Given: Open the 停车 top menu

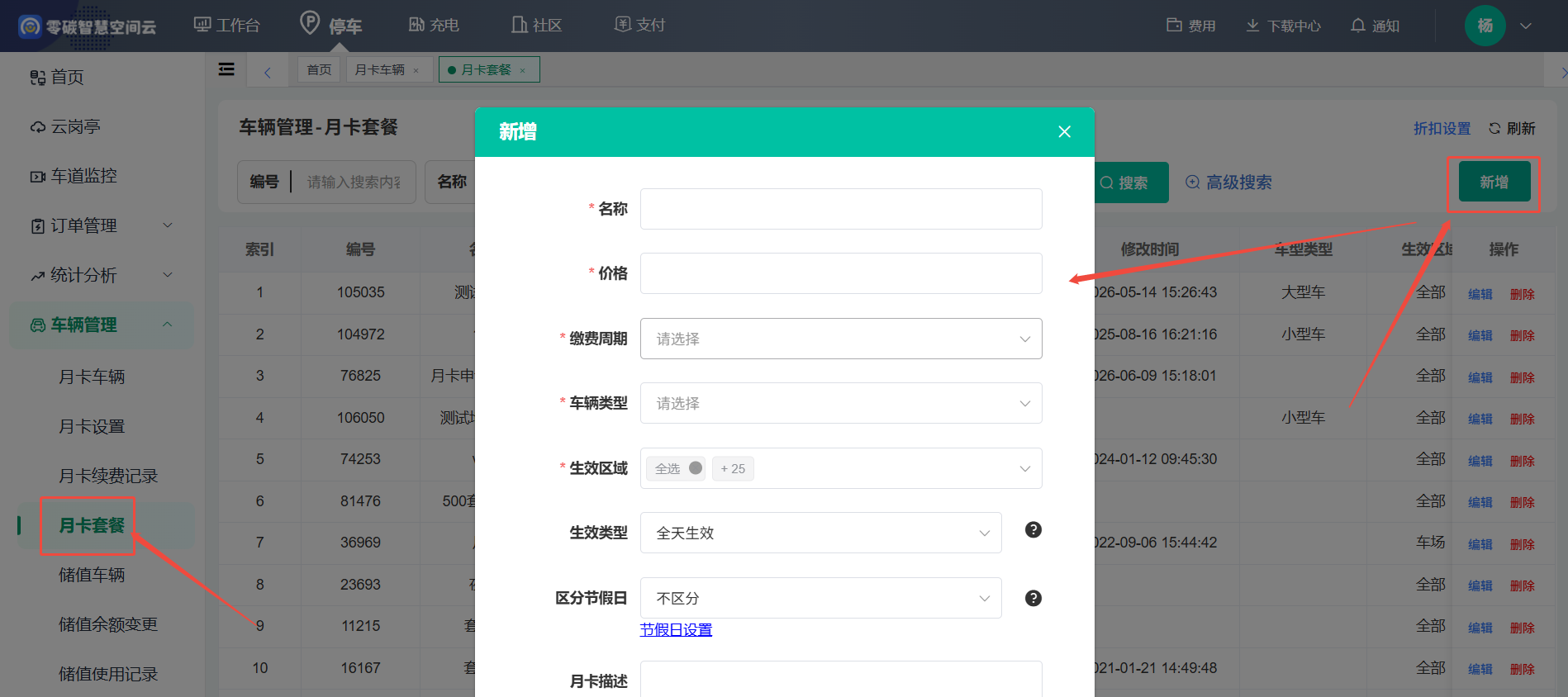Looking at the screenshot, I should tap(330, 24).
